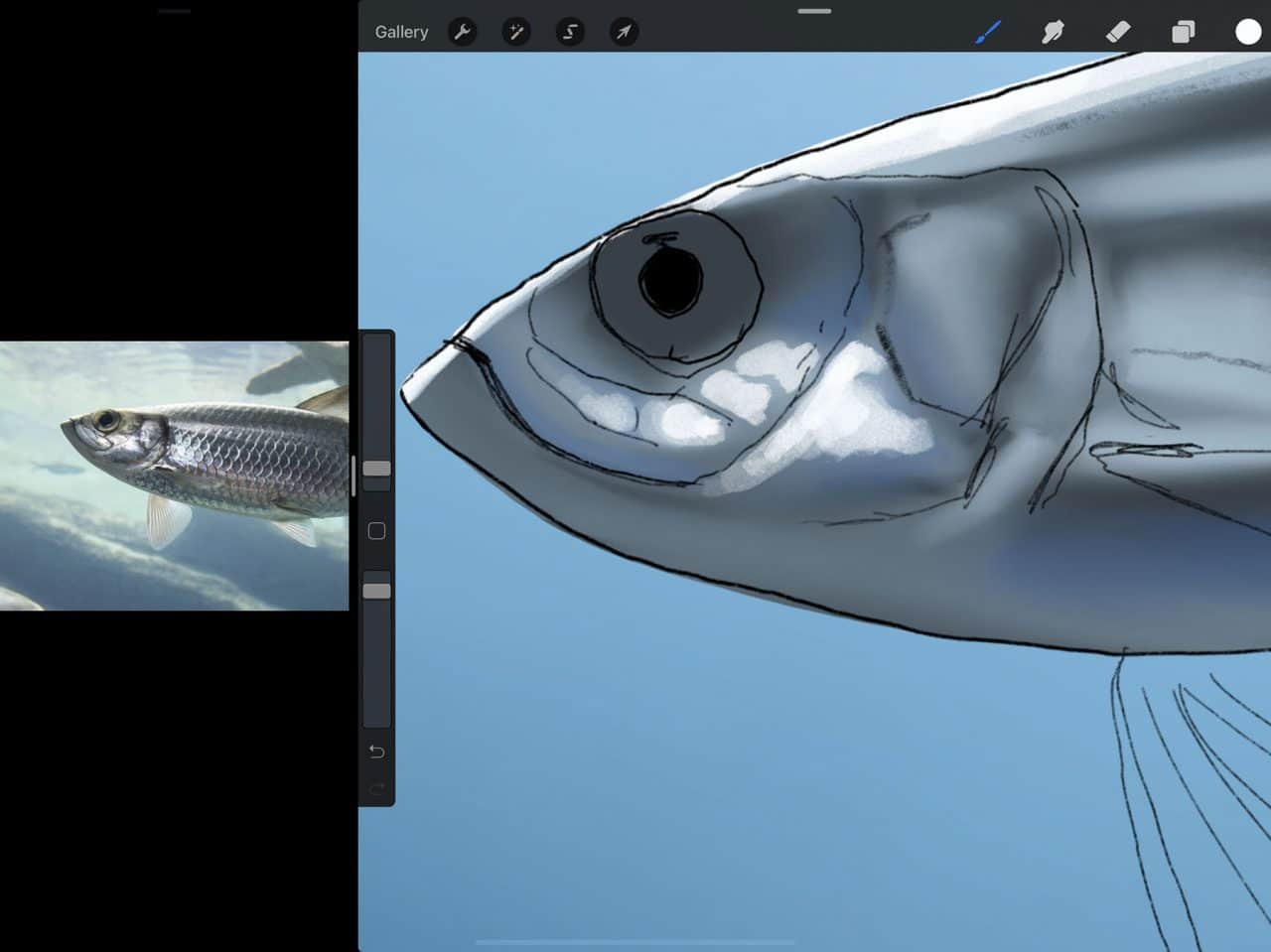Open the active color swatch

pos(1246,31)
